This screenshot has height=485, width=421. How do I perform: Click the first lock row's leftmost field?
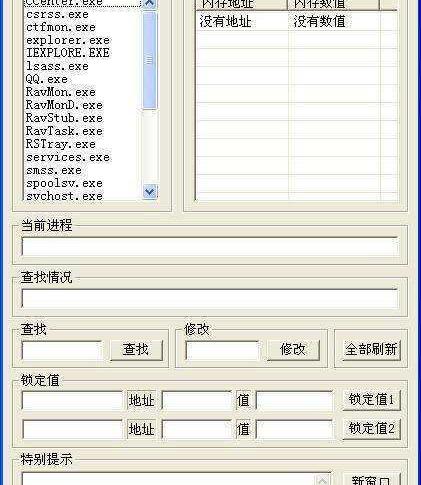point(73,400)
